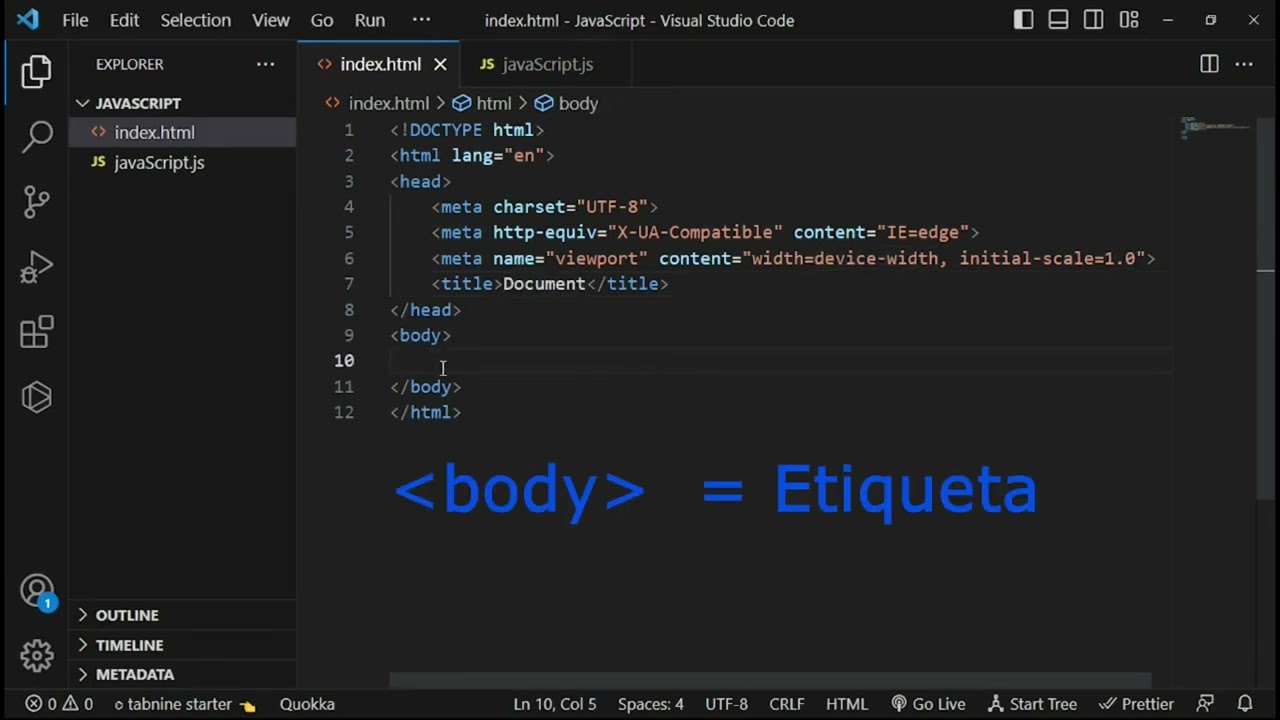
Task: Click Start Tree in status bar
Action: tap(1032, 704)
